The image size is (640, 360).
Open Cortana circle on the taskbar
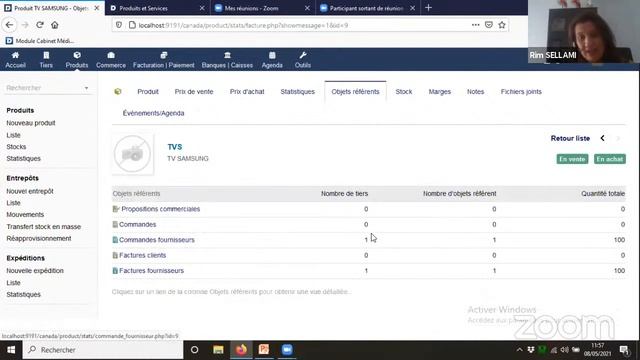tap(195, 350)
